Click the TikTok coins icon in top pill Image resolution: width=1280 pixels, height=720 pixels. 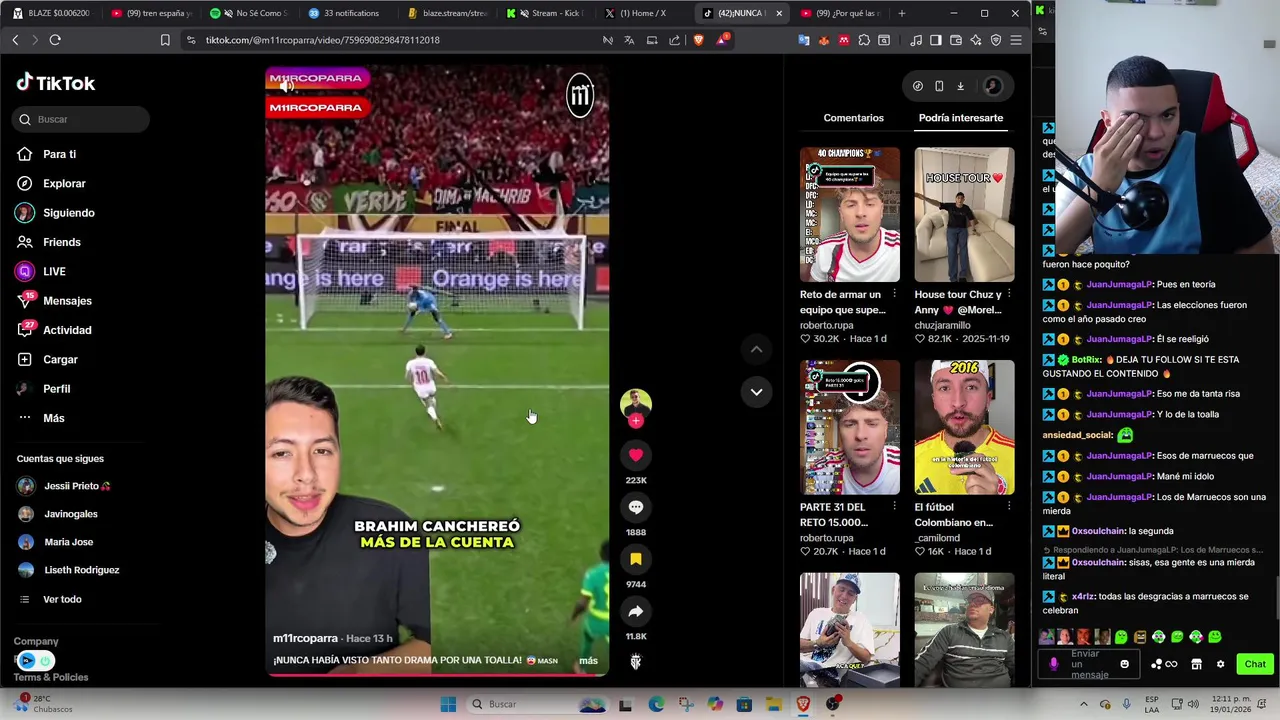pyautogui.click(x=917, y=86)
